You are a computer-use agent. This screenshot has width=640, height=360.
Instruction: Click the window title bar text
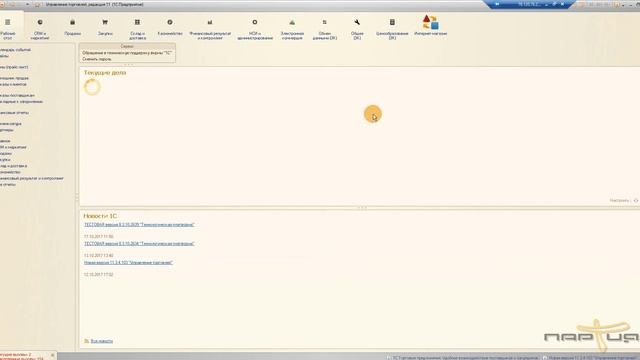(95, 4)
